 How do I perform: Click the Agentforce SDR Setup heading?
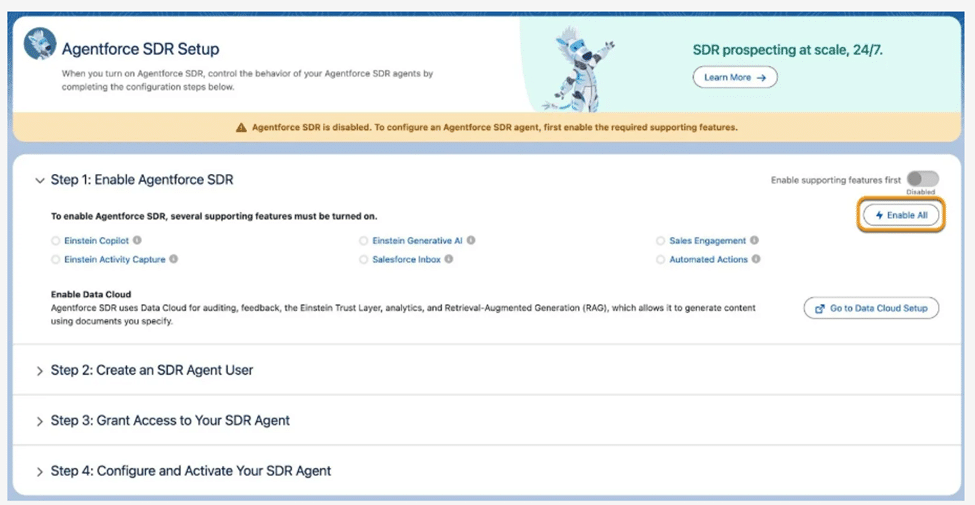pyautogui.click(x=141, y=49)
